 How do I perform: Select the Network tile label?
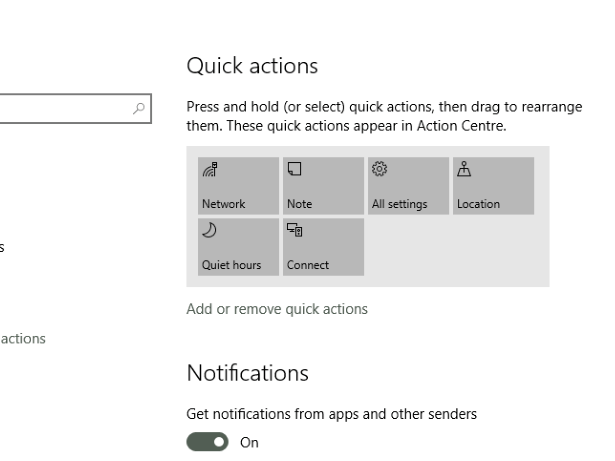click(x=223, y=204)
